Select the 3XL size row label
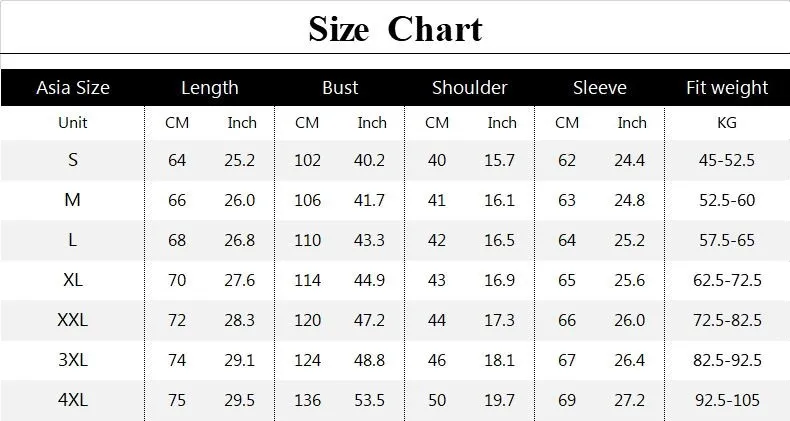 (73, 360)
